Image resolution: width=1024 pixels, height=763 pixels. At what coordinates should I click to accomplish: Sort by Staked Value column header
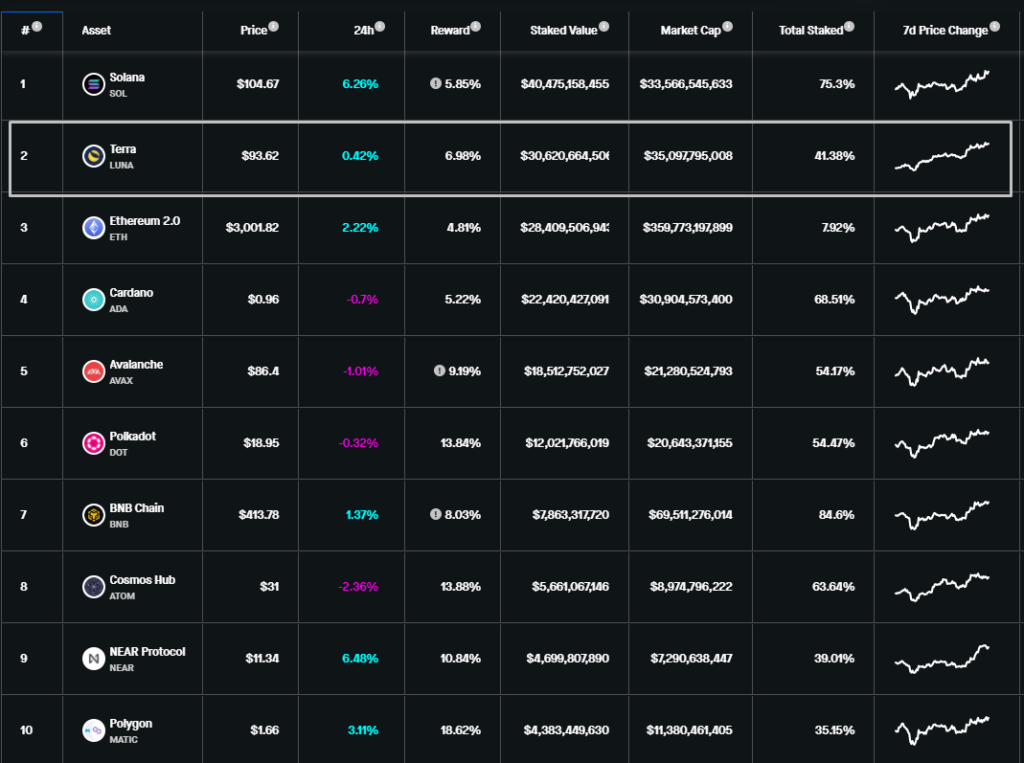563,31
